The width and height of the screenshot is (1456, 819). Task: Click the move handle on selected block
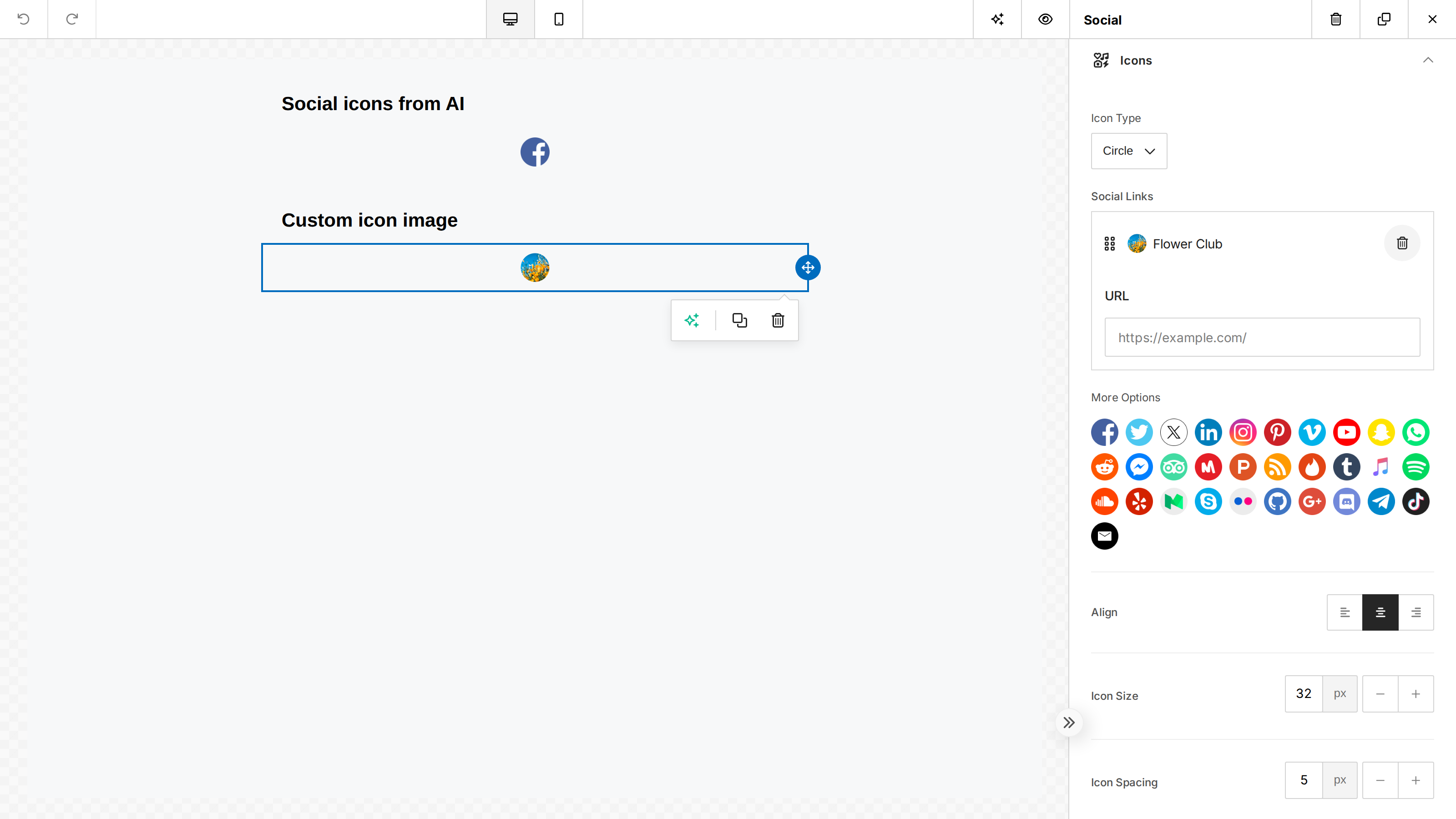click(808, 268)
